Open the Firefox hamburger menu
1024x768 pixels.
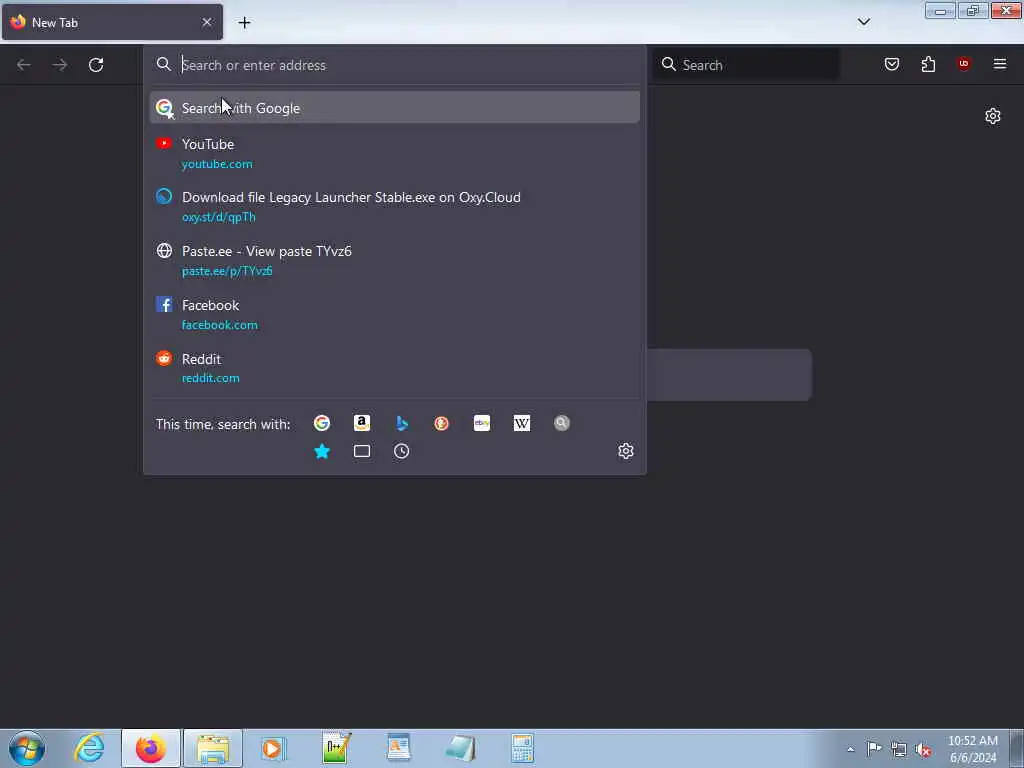(1000, 64)
